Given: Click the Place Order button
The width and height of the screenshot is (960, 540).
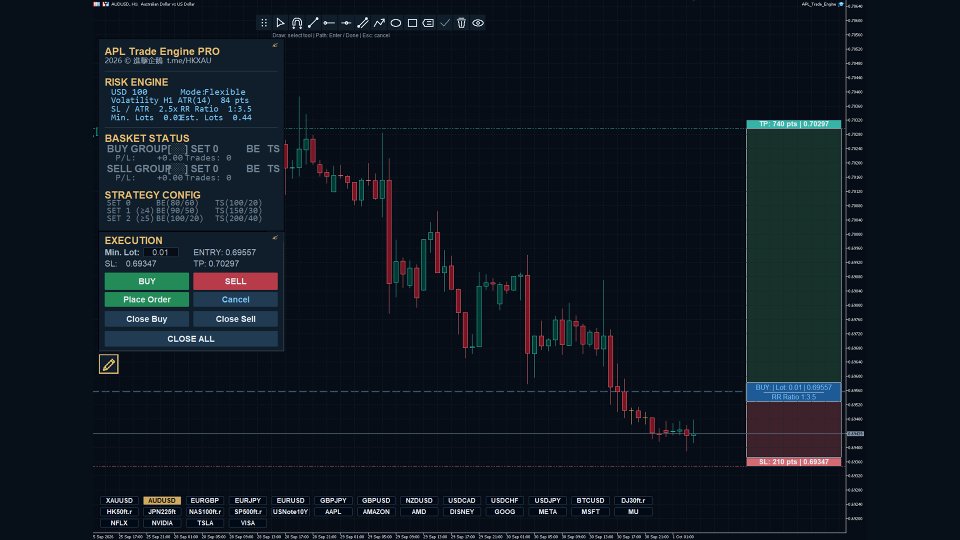Looking at the screenshot, I should tap(147, 299).
